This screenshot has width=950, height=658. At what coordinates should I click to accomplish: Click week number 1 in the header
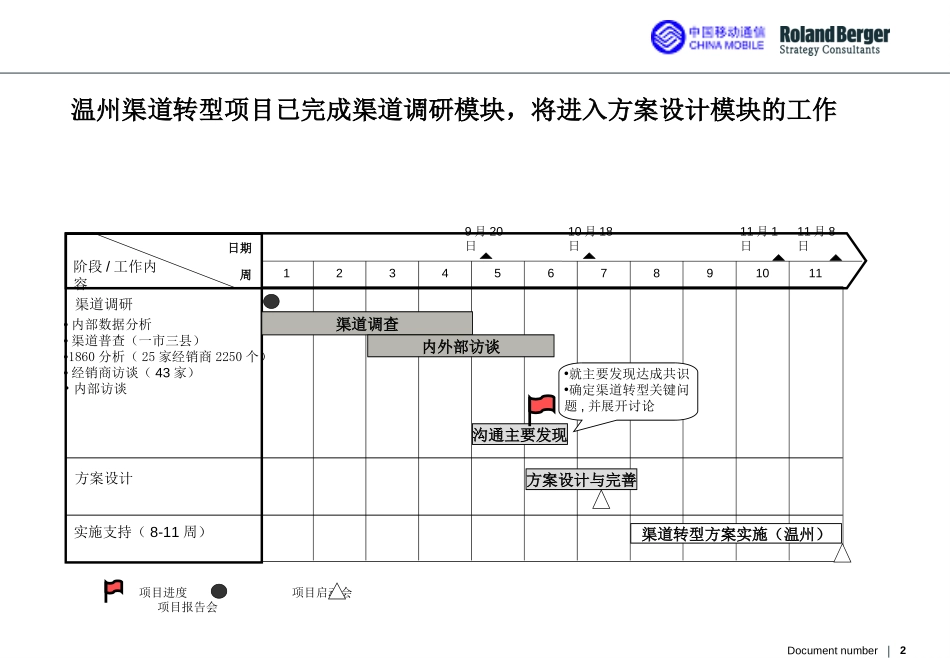[287, 273]
